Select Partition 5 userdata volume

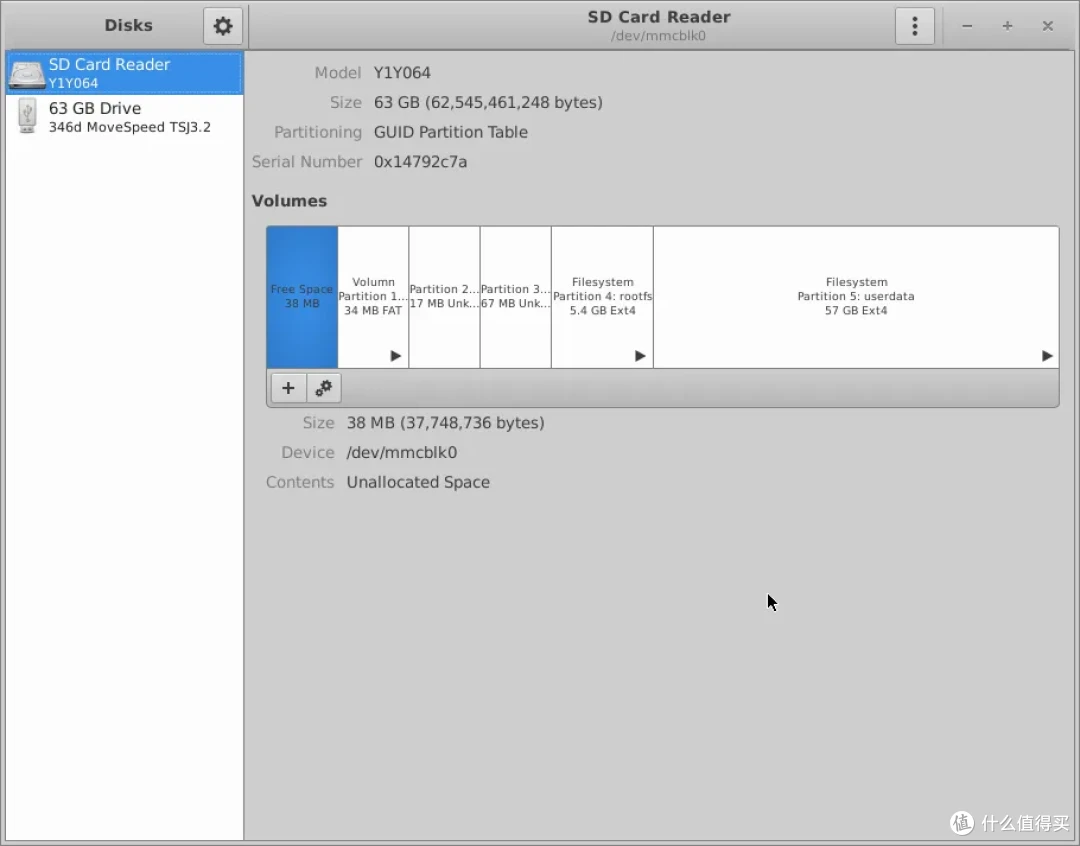tap(856, 297)
